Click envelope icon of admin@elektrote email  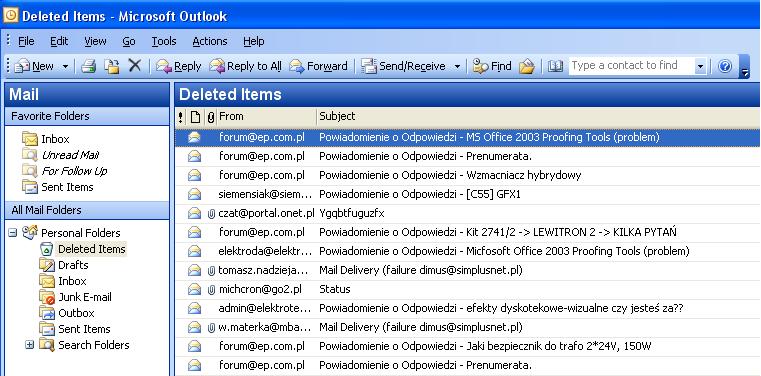195,308
